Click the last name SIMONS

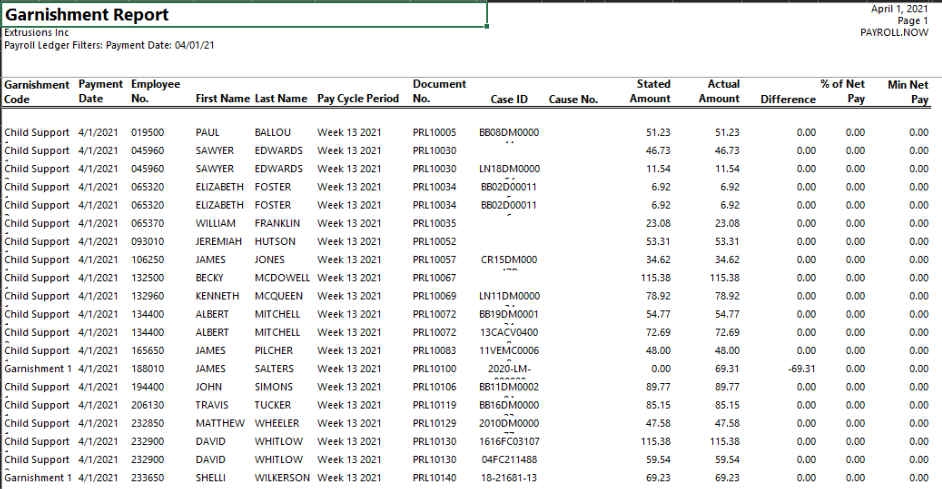273,387
